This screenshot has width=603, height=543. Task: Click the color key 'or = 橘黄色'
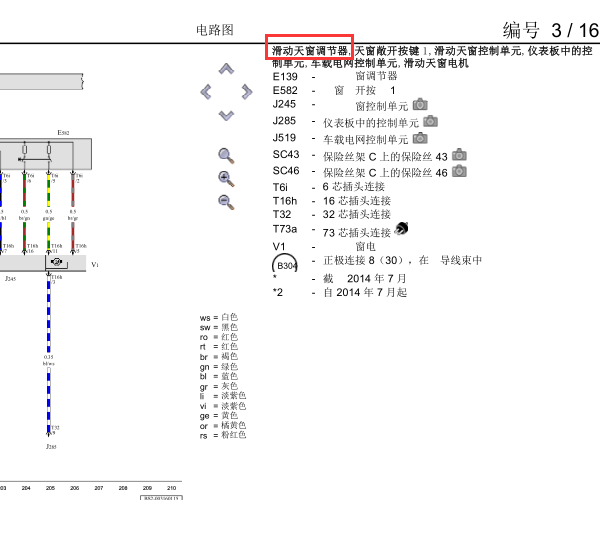[x=223, y=425]
